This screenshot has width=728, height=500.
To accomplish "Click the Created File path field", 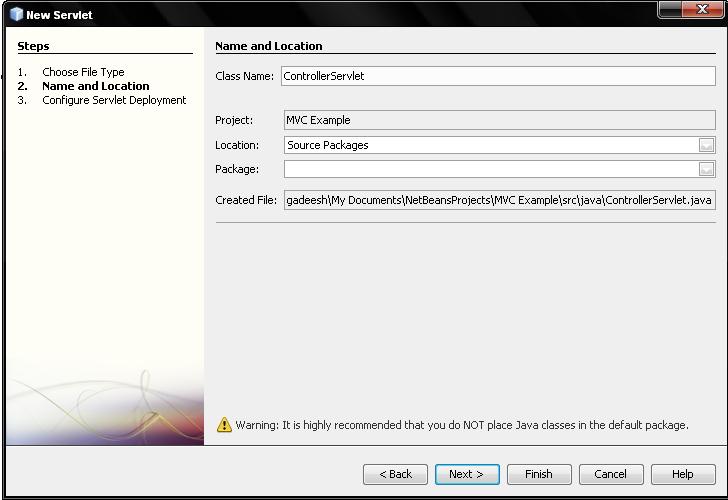I will pyautogui.click(x=500, y=200).
